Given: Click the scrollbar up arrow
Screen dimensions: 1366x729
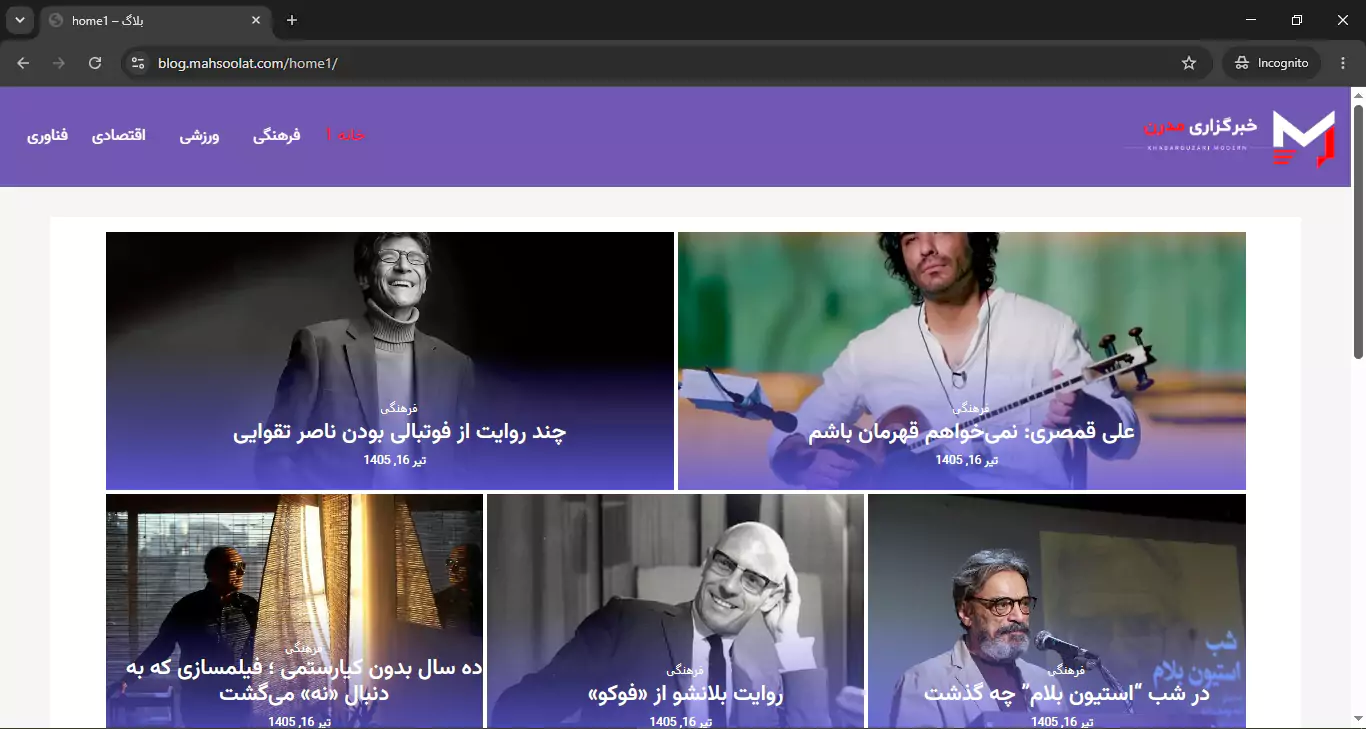Looking at the screenshot, I should [x=1358, y=95].
